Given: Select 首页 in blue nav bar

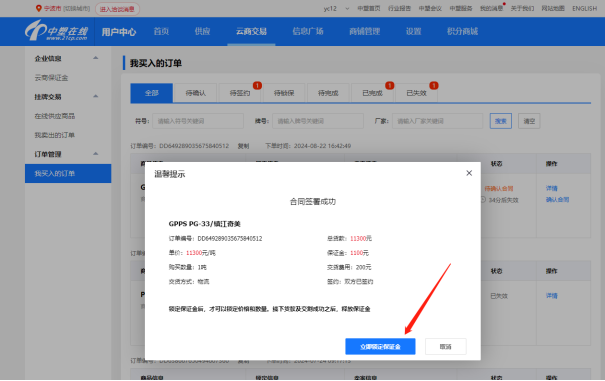Looking at the screenshot, I should [x=161, y=31].
